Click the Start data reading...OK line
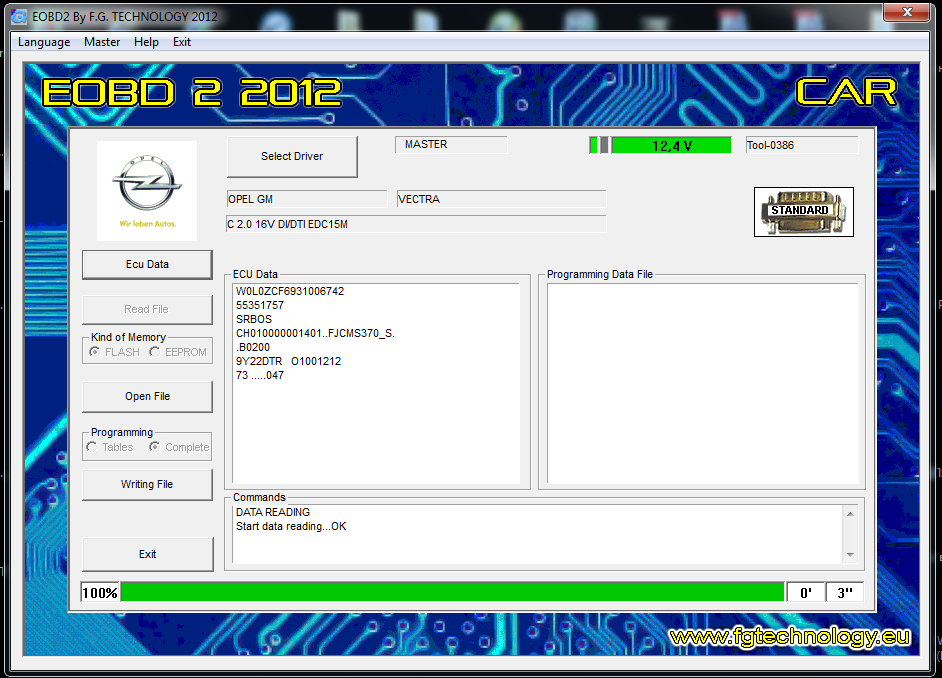 point(291,526)
